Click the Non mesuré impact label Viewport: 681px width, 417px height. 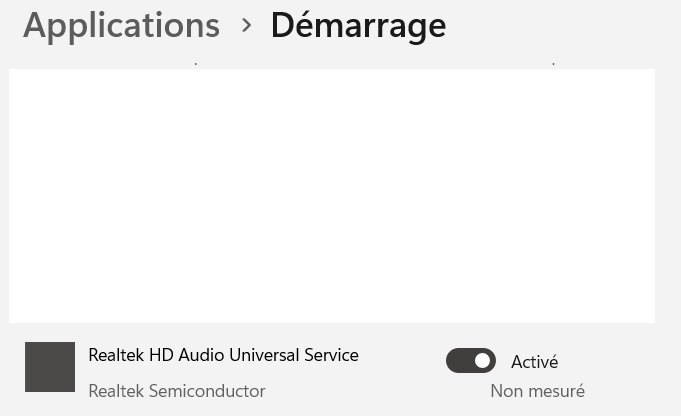click(537, 391)
